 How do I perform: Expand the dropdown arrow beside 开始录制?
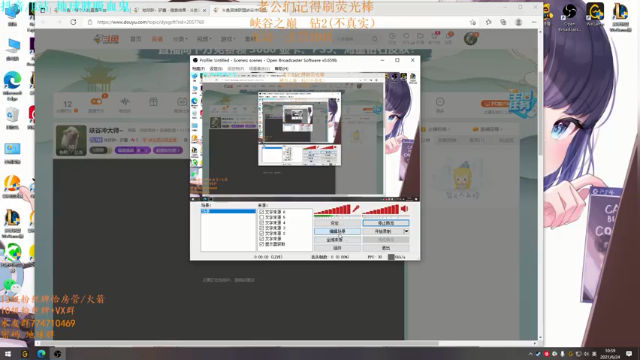(406, 231)
